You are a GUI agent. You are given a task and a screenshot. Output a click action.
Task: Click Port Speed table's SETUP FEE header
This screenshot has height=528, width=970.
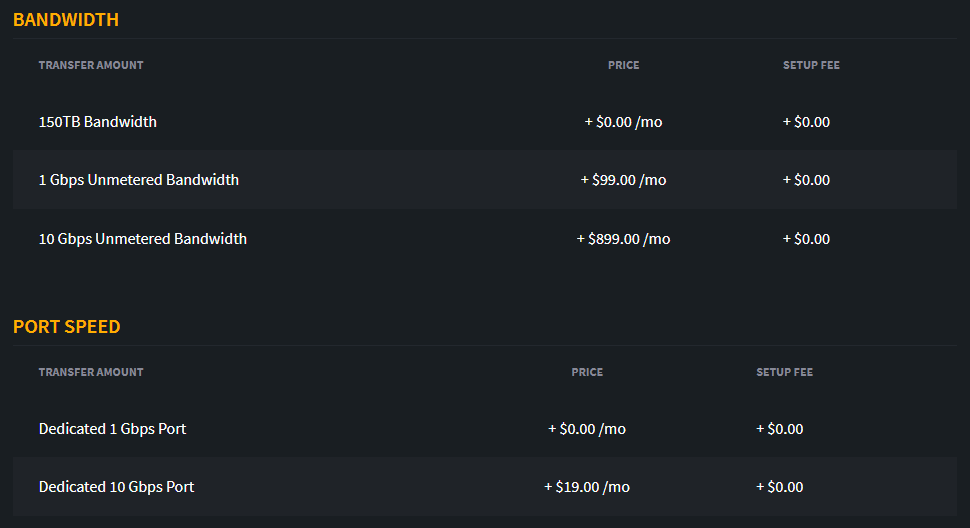(784, 372)
